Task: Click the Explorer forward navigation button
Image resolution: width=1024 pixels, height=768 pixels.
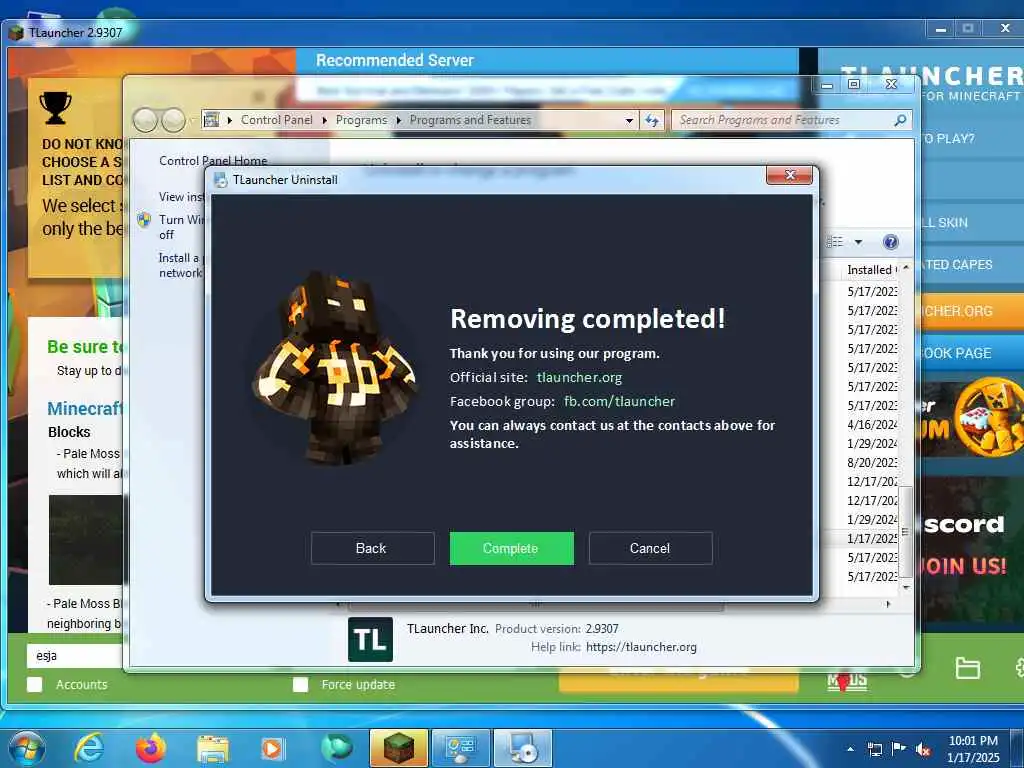Action: (x=173, y=120)
